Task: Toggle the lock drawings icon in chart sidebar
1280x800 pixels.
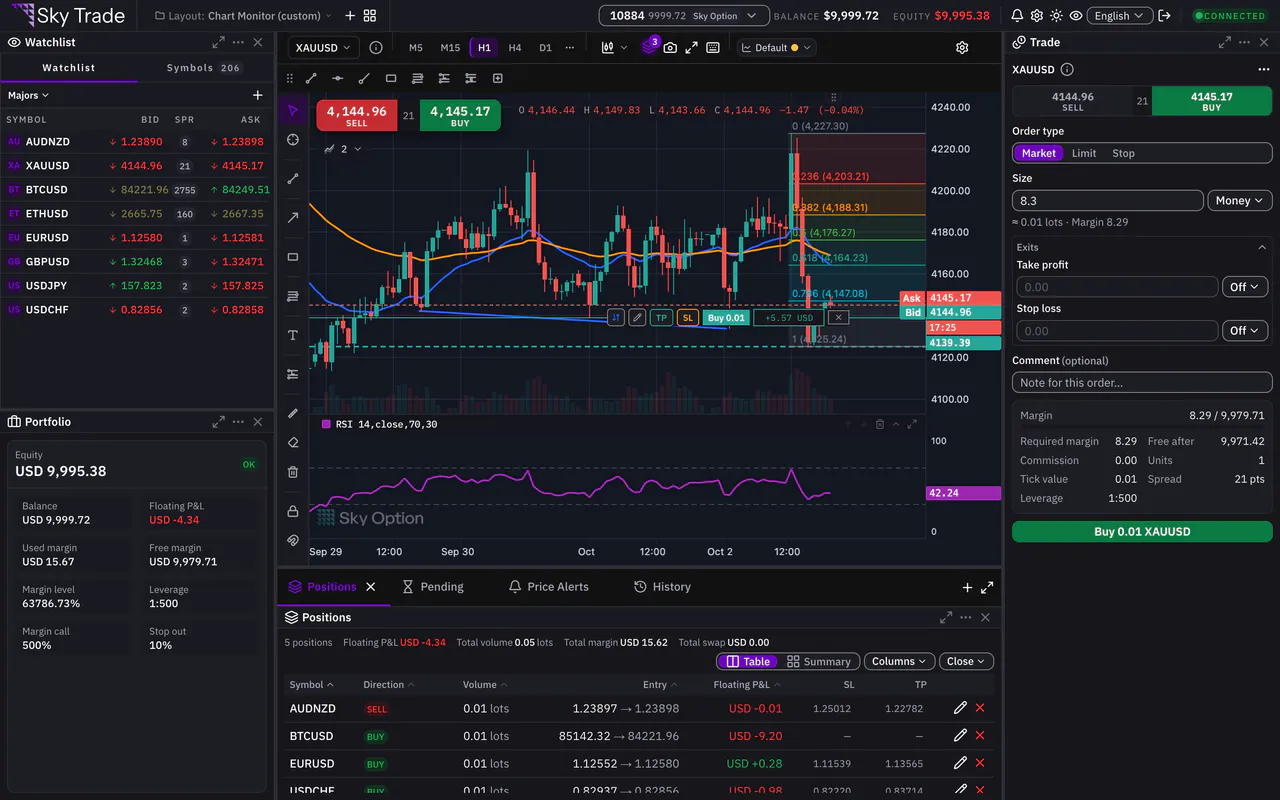Action: (x=293, y=511)
